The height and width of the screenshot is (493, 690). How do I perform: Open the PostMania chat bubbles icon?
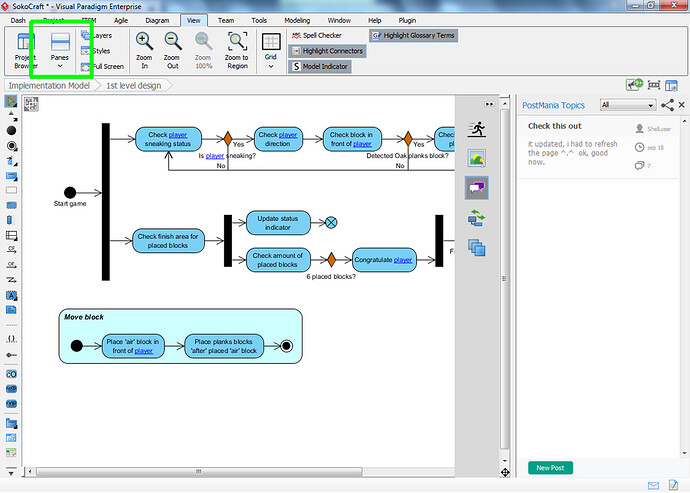[x=477, y=188]
